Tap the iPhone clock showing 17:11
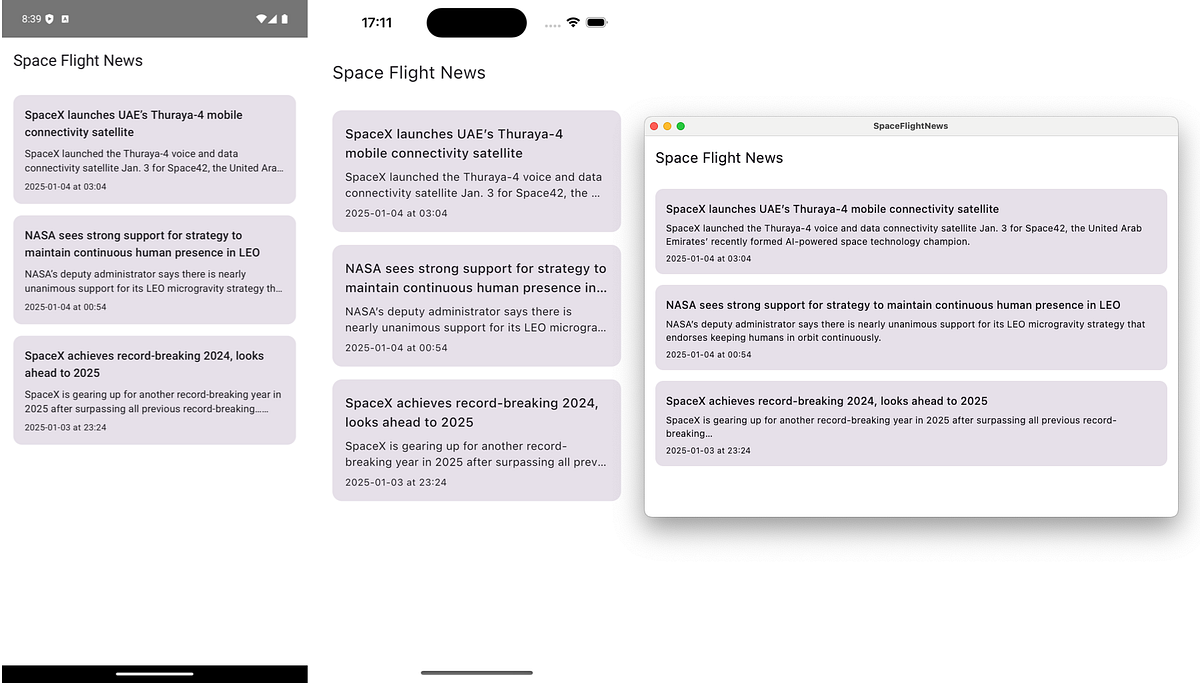Image resolution: width=1200 pixels, height=683 pixels. click(x=377, y=22)
